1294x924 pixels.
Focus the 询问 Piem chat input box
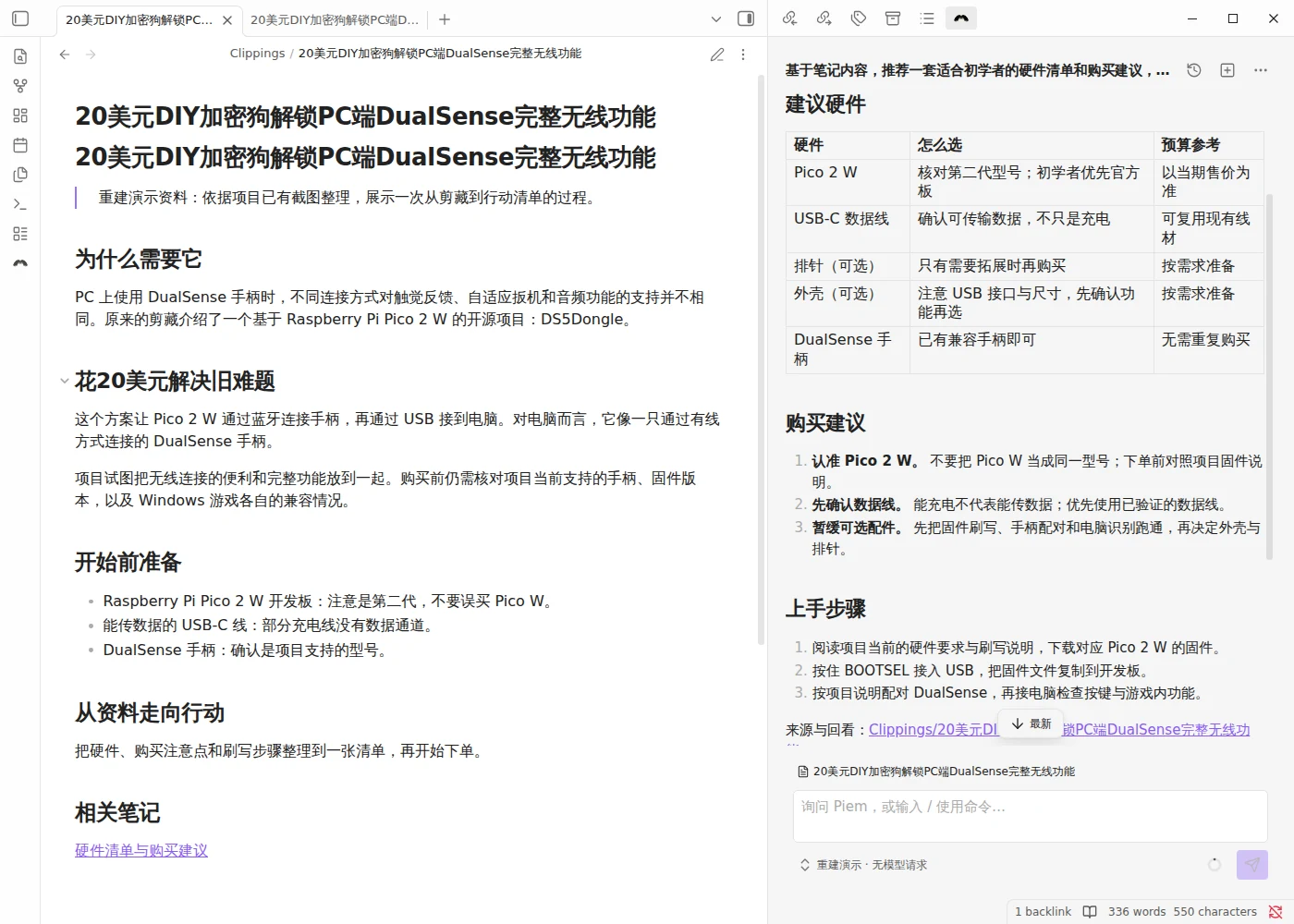(1030, 816)
